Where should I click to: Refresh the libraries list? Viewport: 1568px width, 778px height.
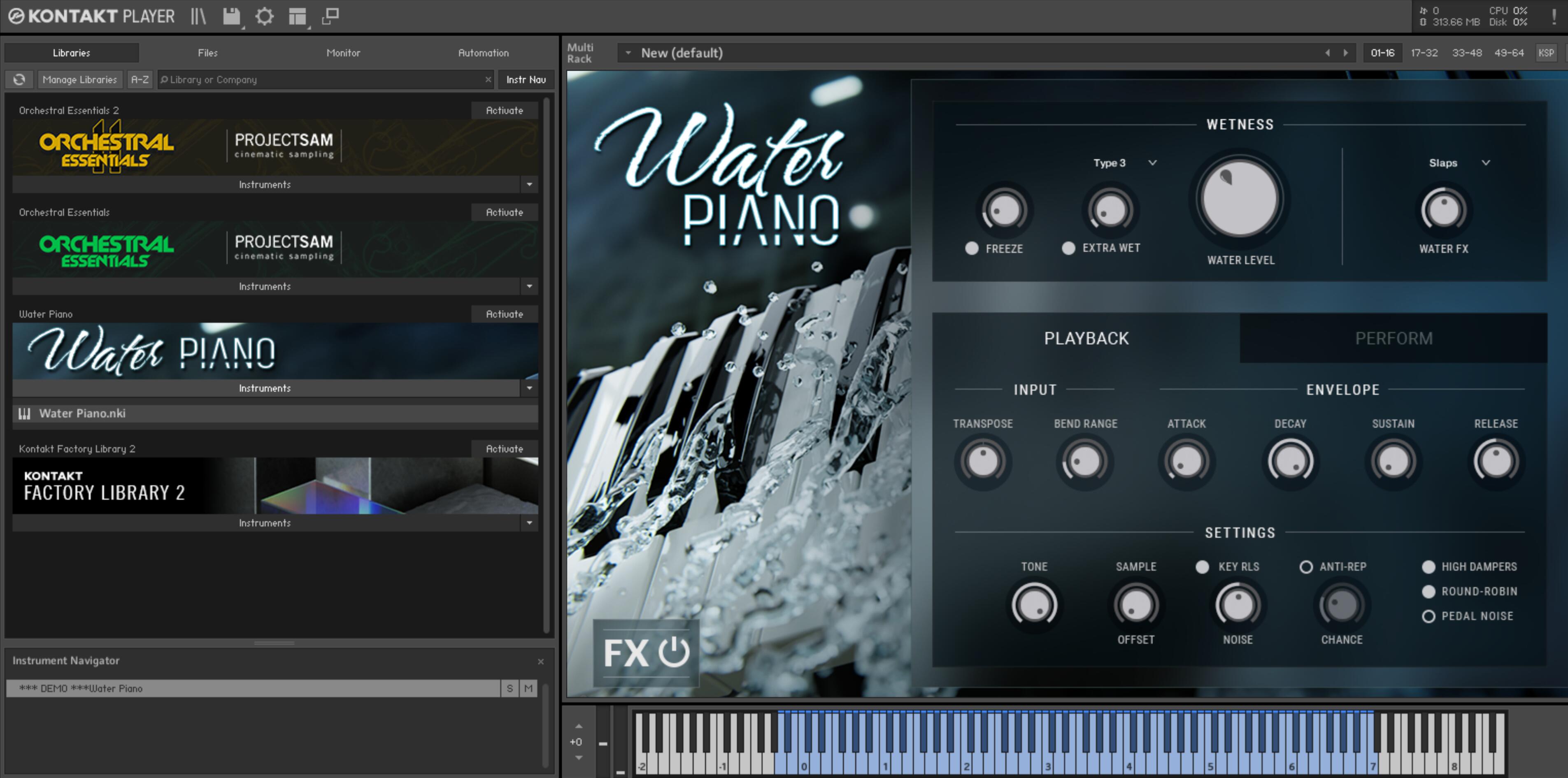click(x=19, y=80)
